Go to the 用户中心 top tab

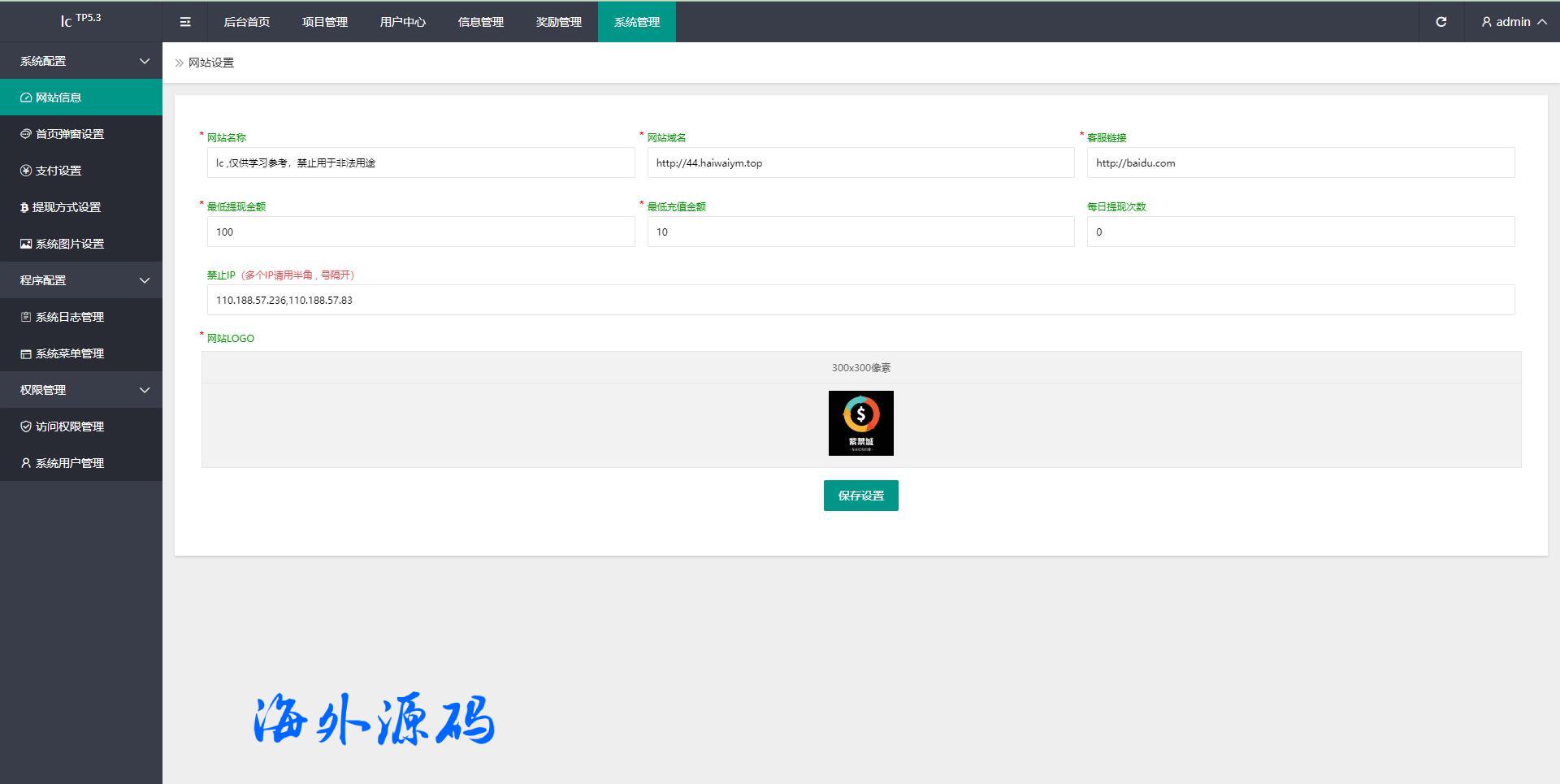tap(403, 22)
